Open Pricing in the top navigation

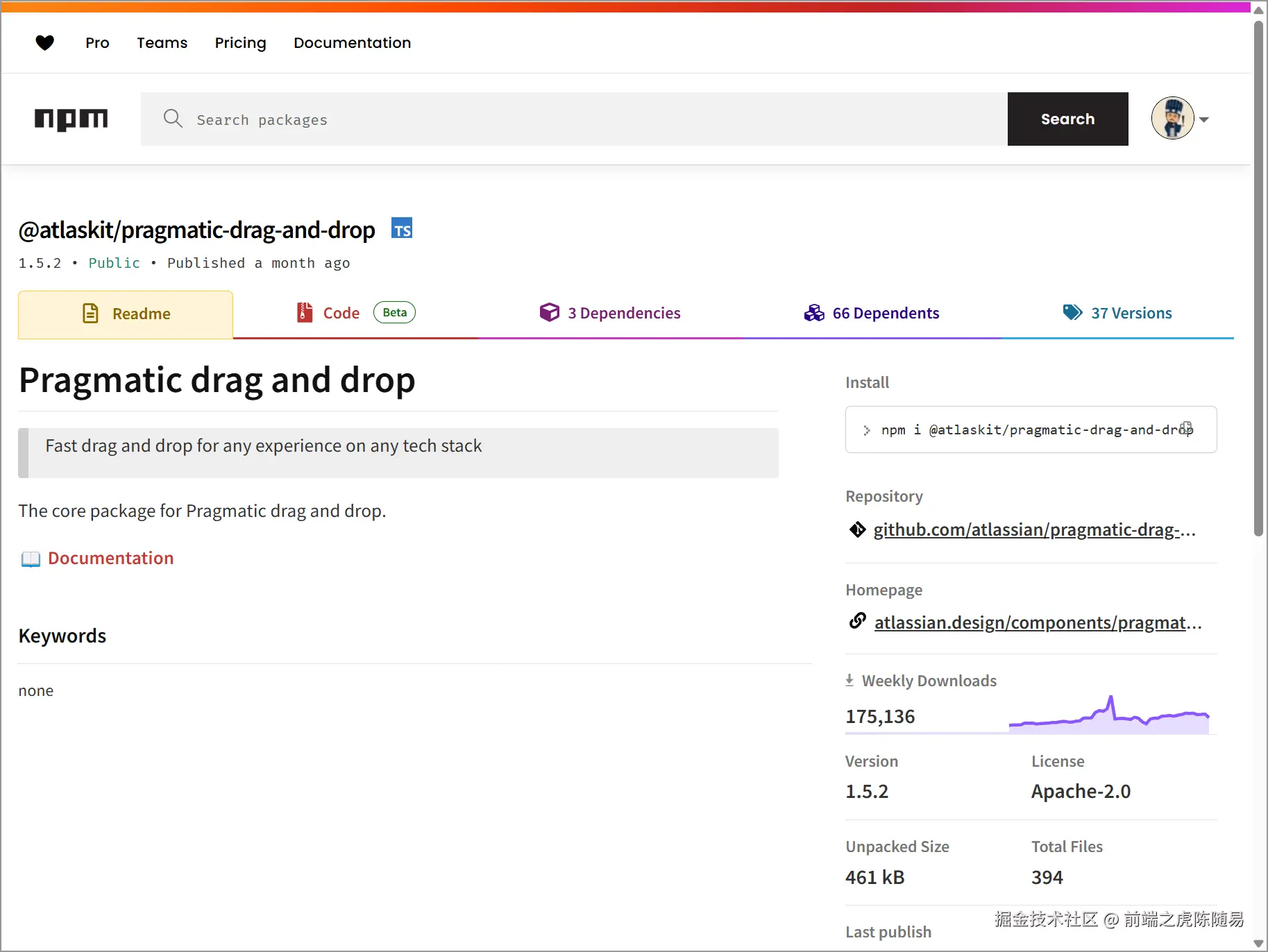[240, 43]
